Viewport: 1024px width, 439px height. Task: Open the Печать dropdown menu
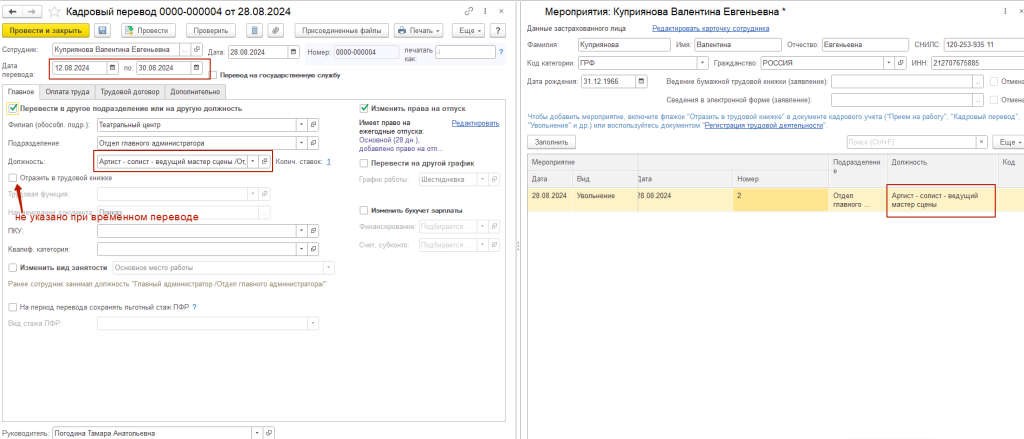(421, 31)
